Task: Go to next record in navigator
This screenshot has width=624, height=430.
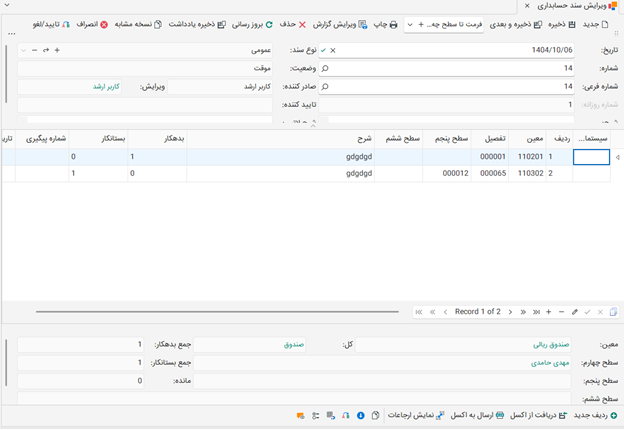Action: click(510, 312)
